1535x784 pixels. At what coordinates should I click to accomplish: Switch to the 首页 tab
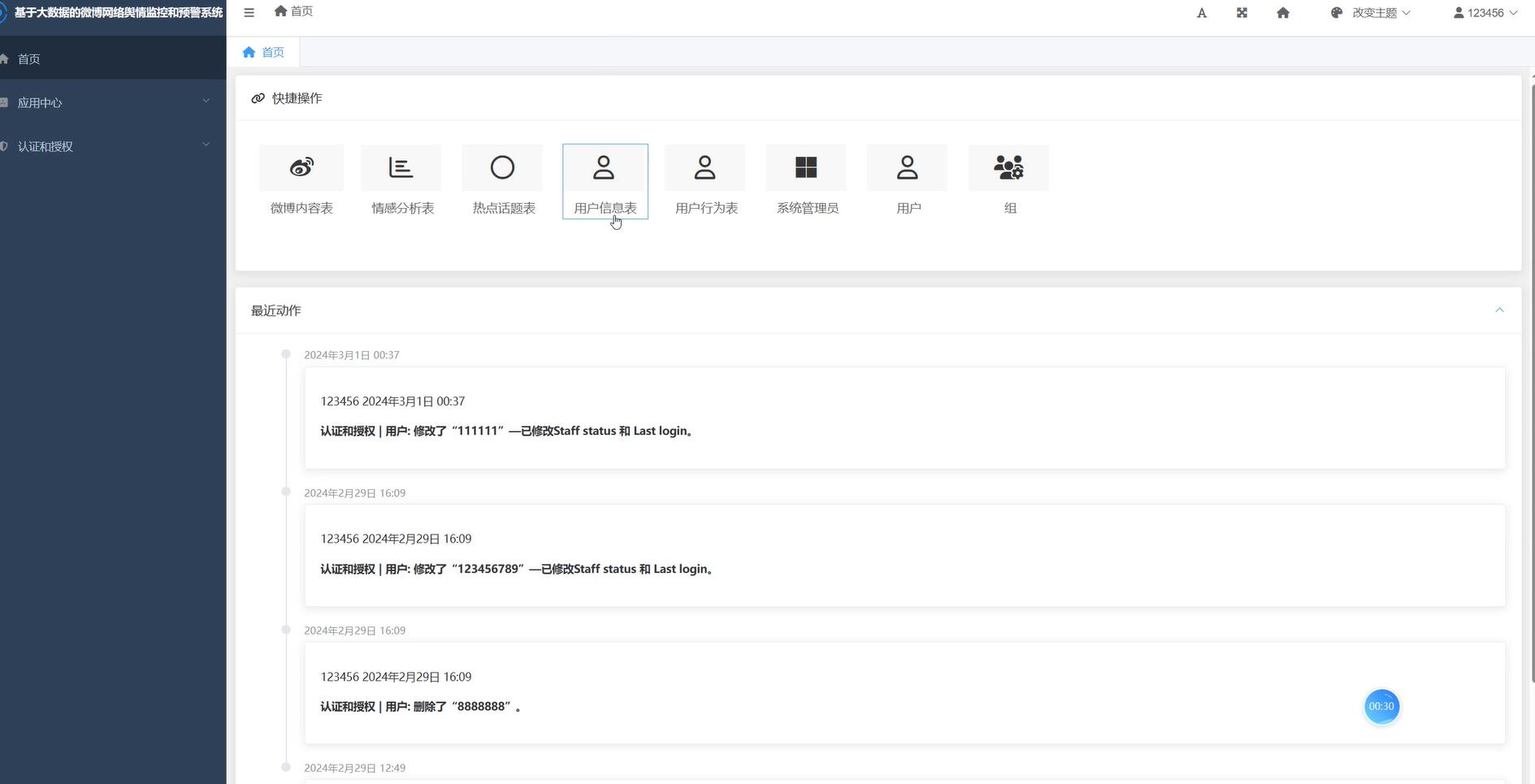pyautogui.click(x=264, y=52)
